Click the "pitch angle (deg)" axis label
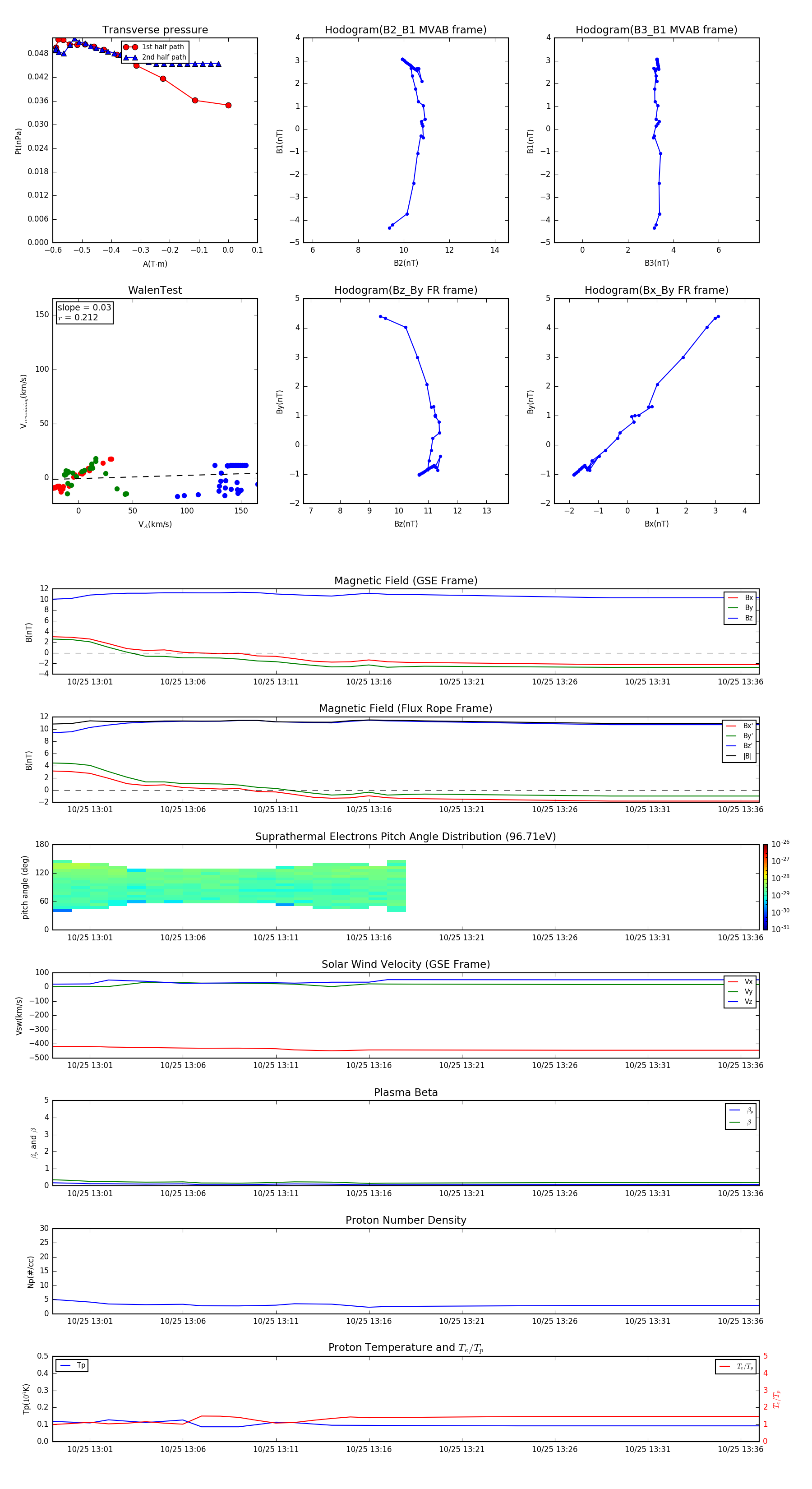Screen dimensions: 812x1489 [25, 887]
